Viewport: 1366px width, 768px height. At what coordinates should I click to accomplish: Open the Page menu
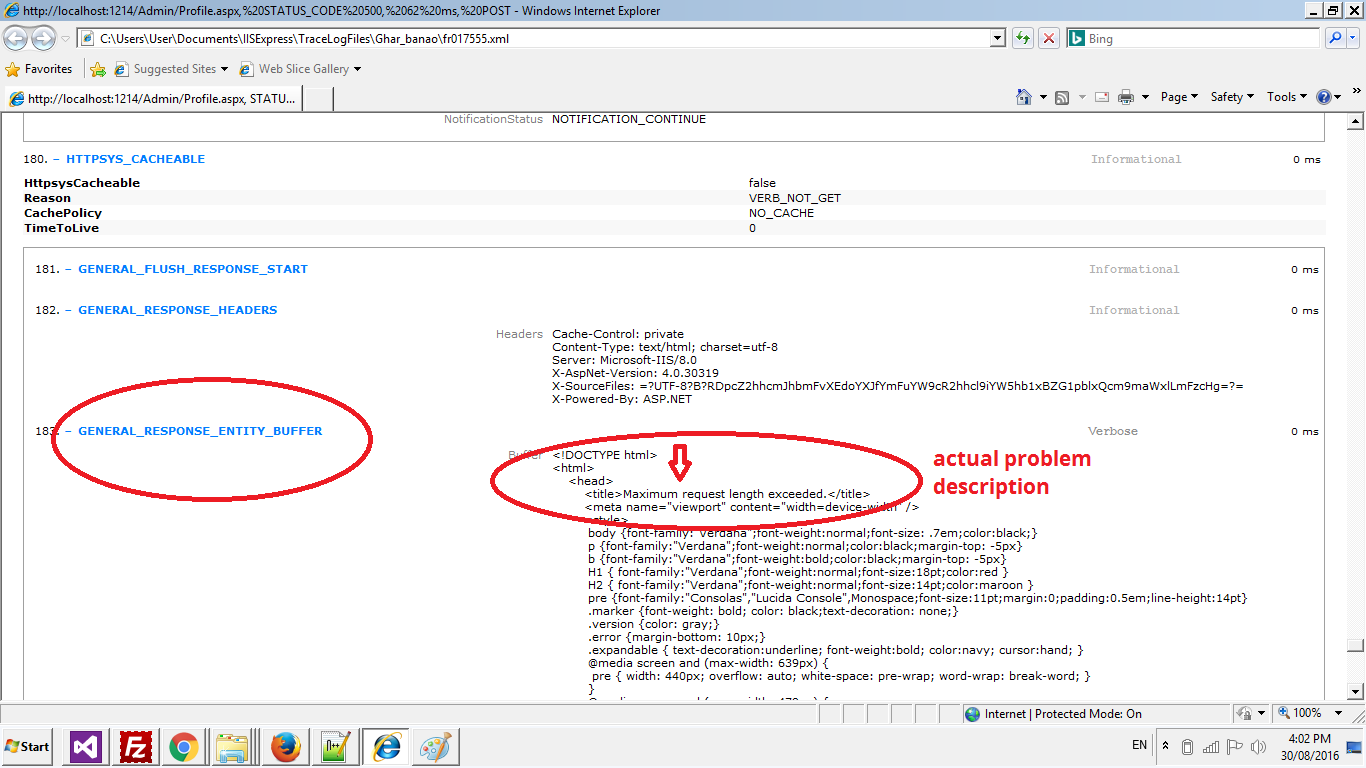pos(1180,97)
